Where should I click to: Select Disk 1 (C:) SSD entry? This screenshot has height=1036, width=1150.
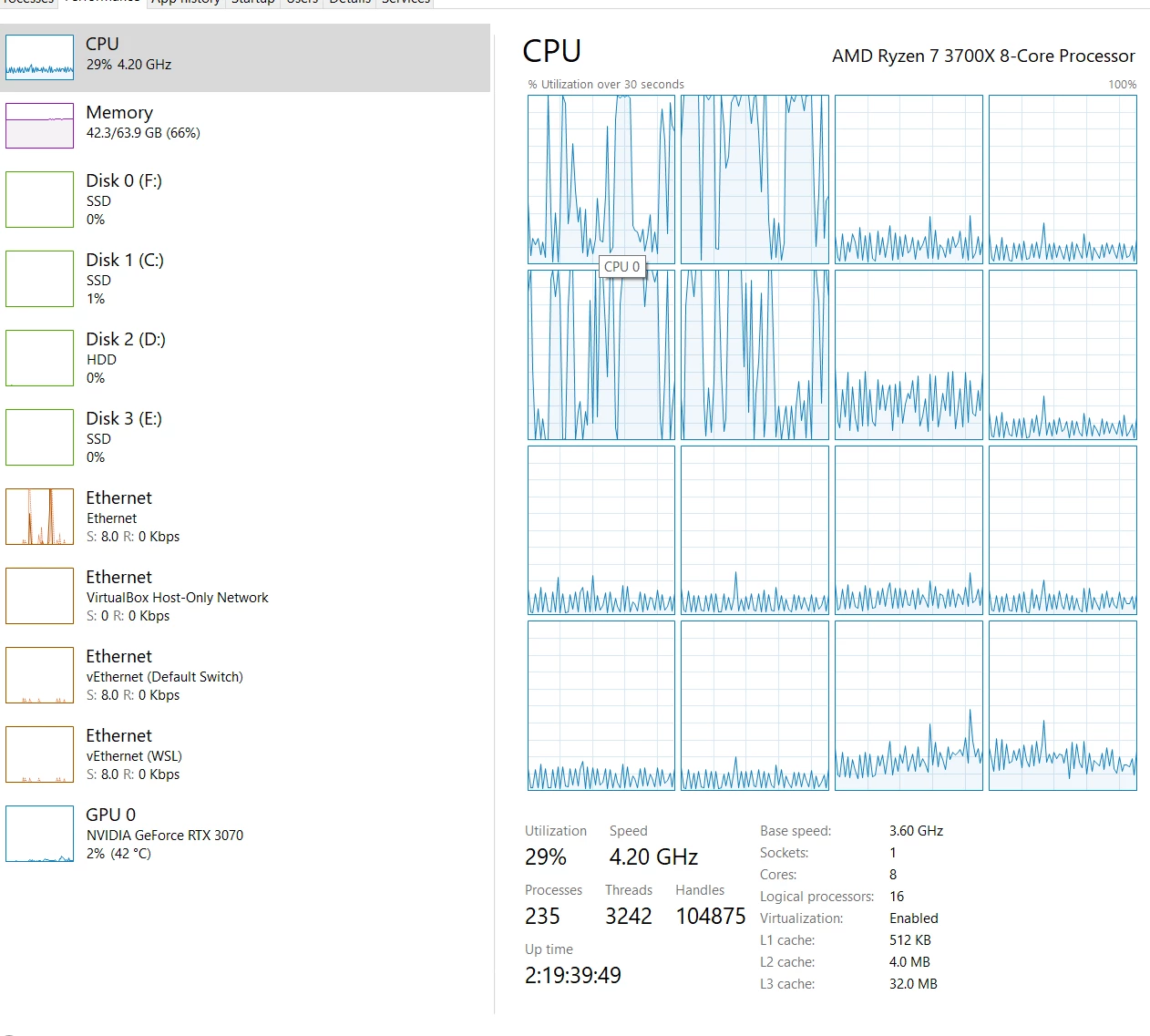(x=245, y=279)
